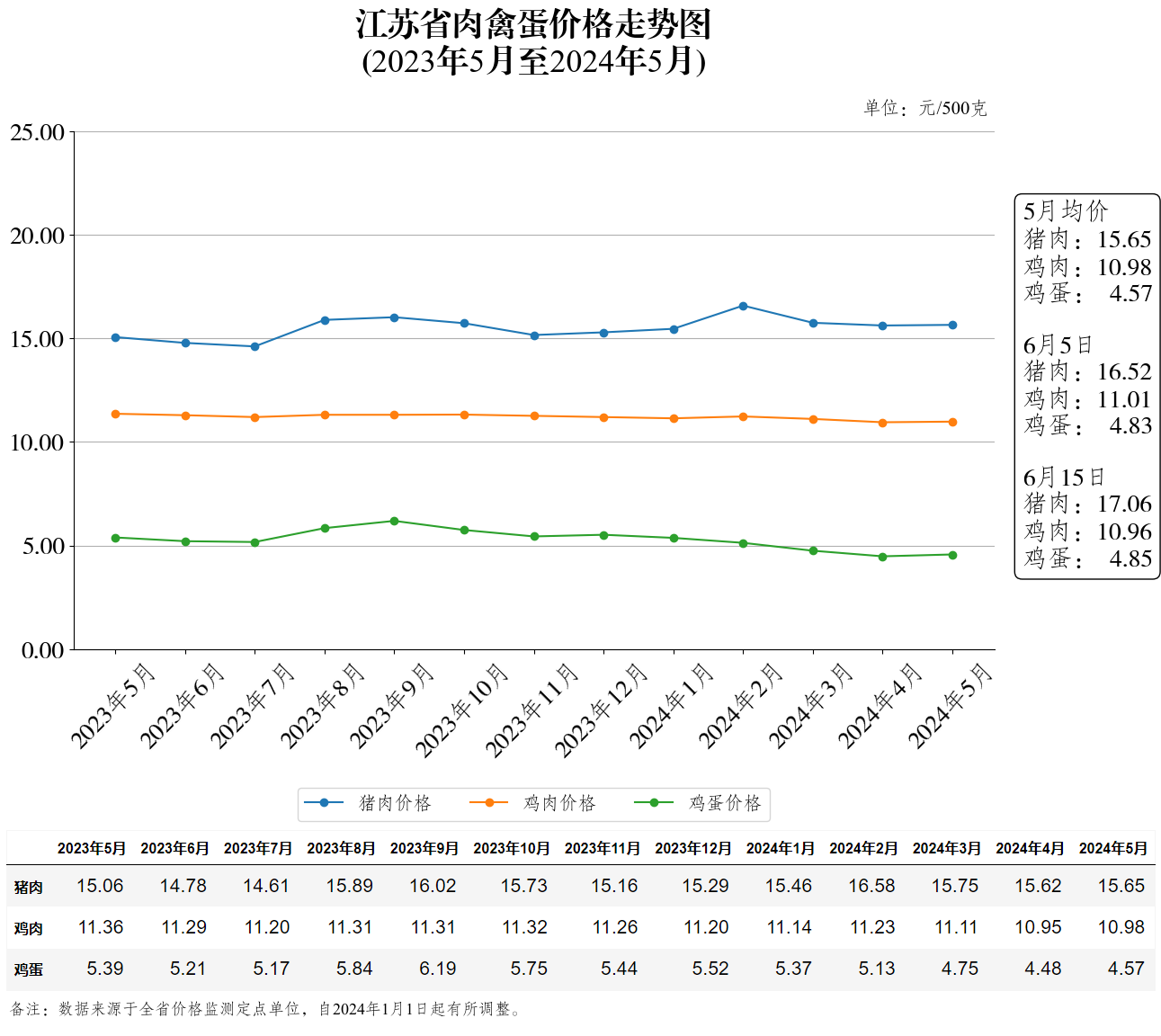Click the blue 猪肉价格 legend marker

tap(324, 803)
